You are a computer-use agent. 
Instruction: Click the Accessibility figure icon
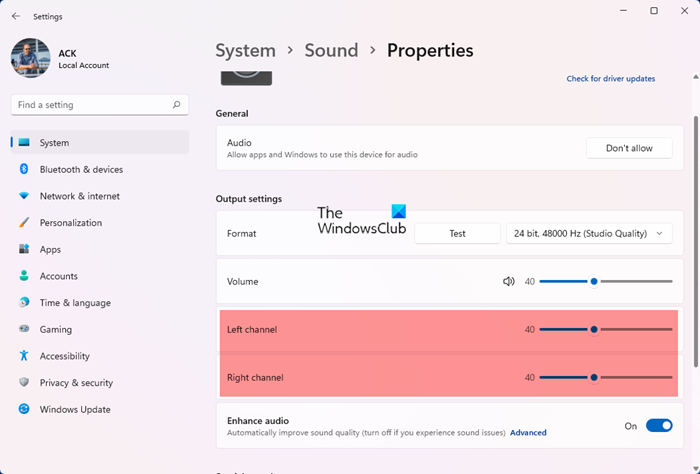tap(24, 356)
